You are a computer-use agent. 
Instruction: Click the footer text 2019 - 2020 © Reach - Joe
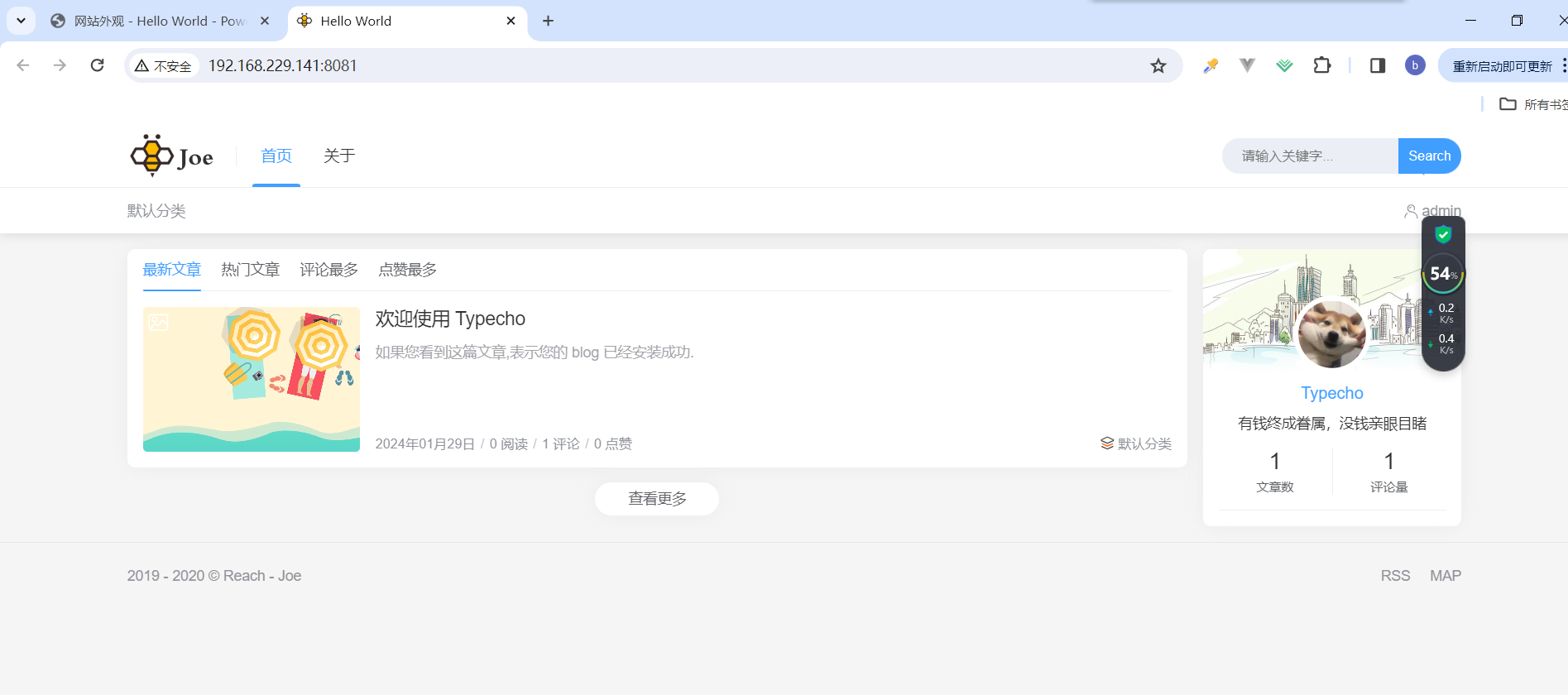click(x=214, y=576)
